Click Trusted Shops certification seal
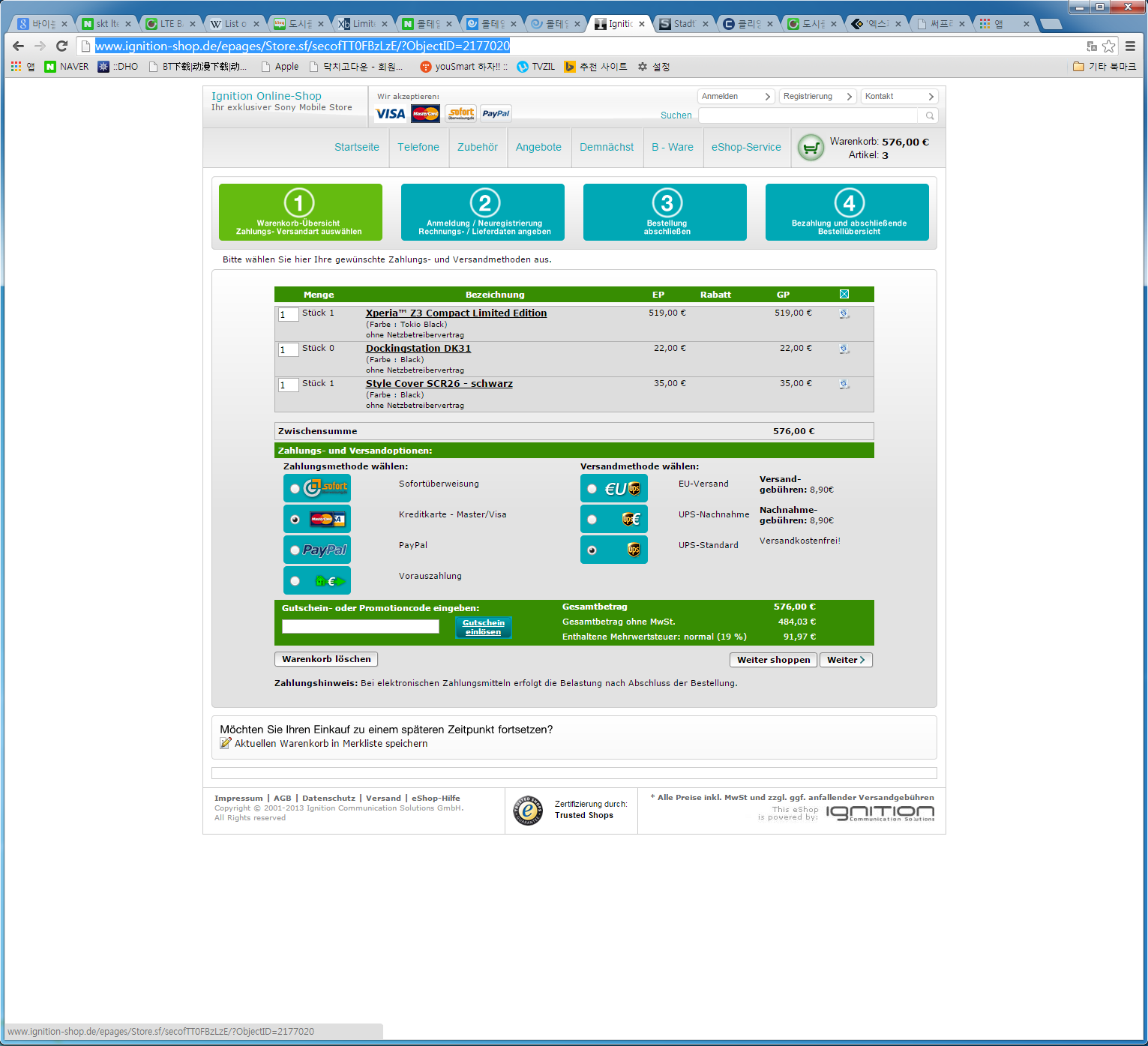 tap(528, 810)
